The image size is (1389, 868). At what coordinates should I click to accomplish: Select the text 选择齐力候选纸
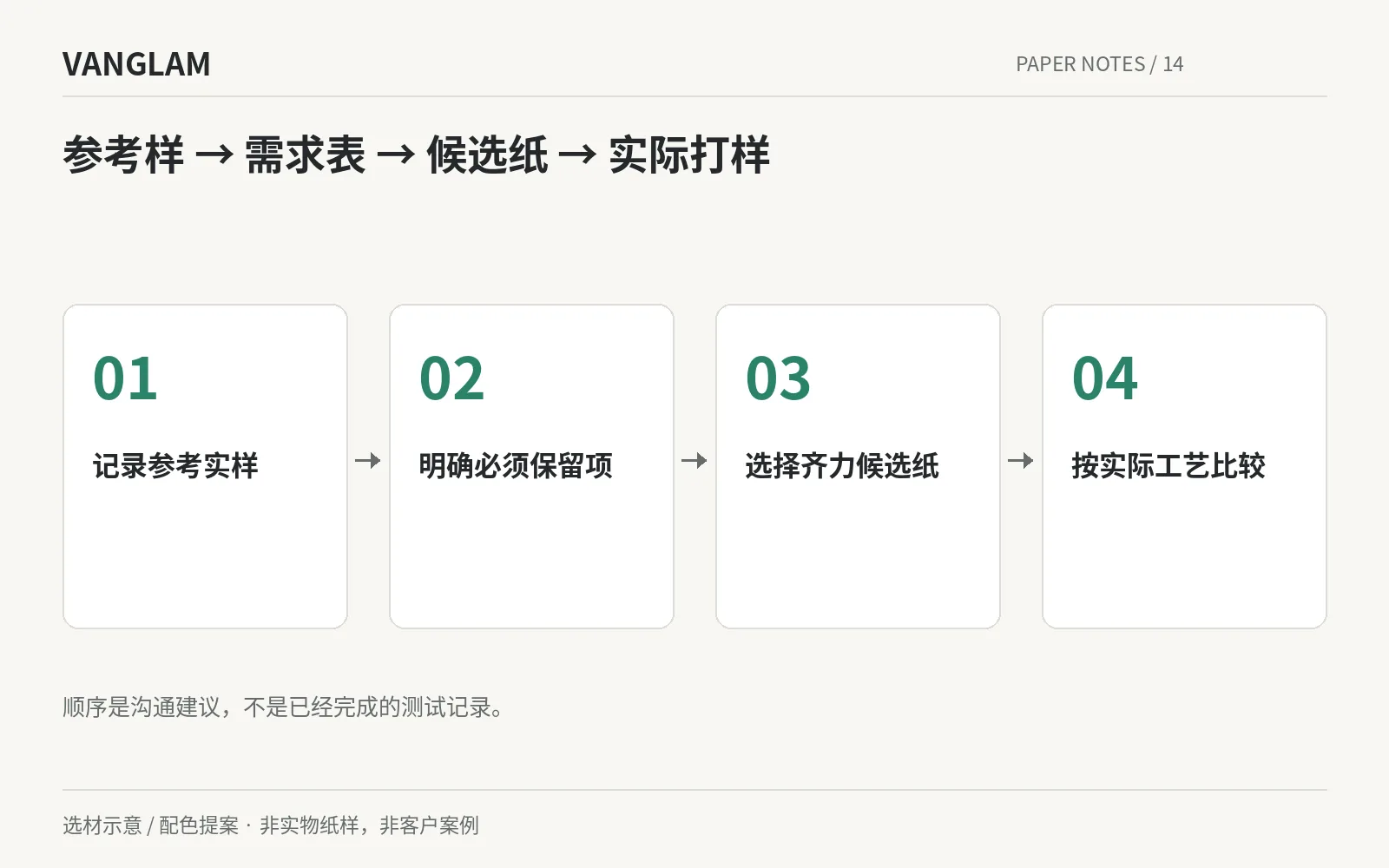pos(842,466)
